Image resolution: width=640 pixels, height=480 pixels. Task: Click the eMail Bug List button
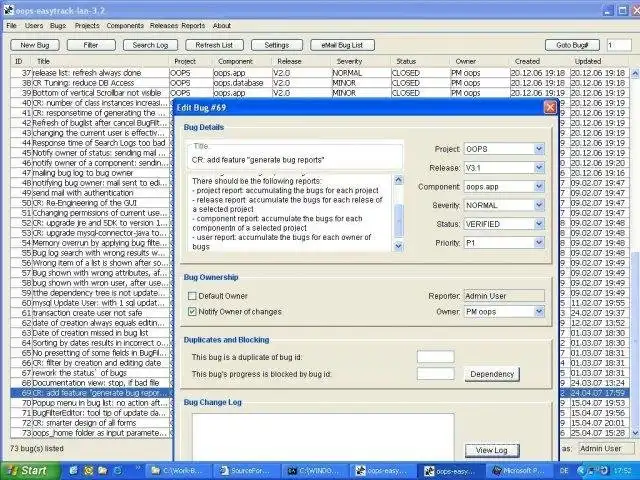[x=342, y=45]
